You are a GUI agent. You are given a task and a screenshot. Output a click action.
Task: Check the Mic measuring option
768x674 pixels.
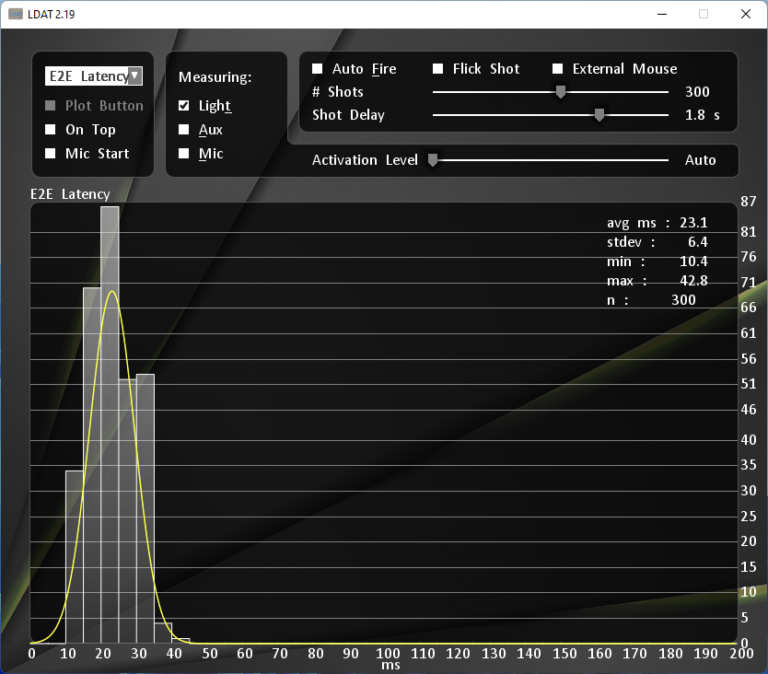[184, 154]
